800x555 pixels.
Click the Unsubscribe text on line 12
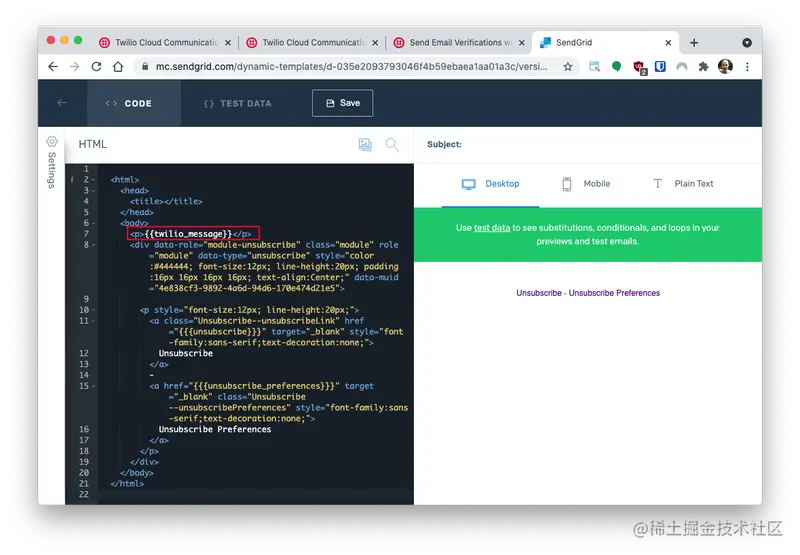tap(186, 353)
